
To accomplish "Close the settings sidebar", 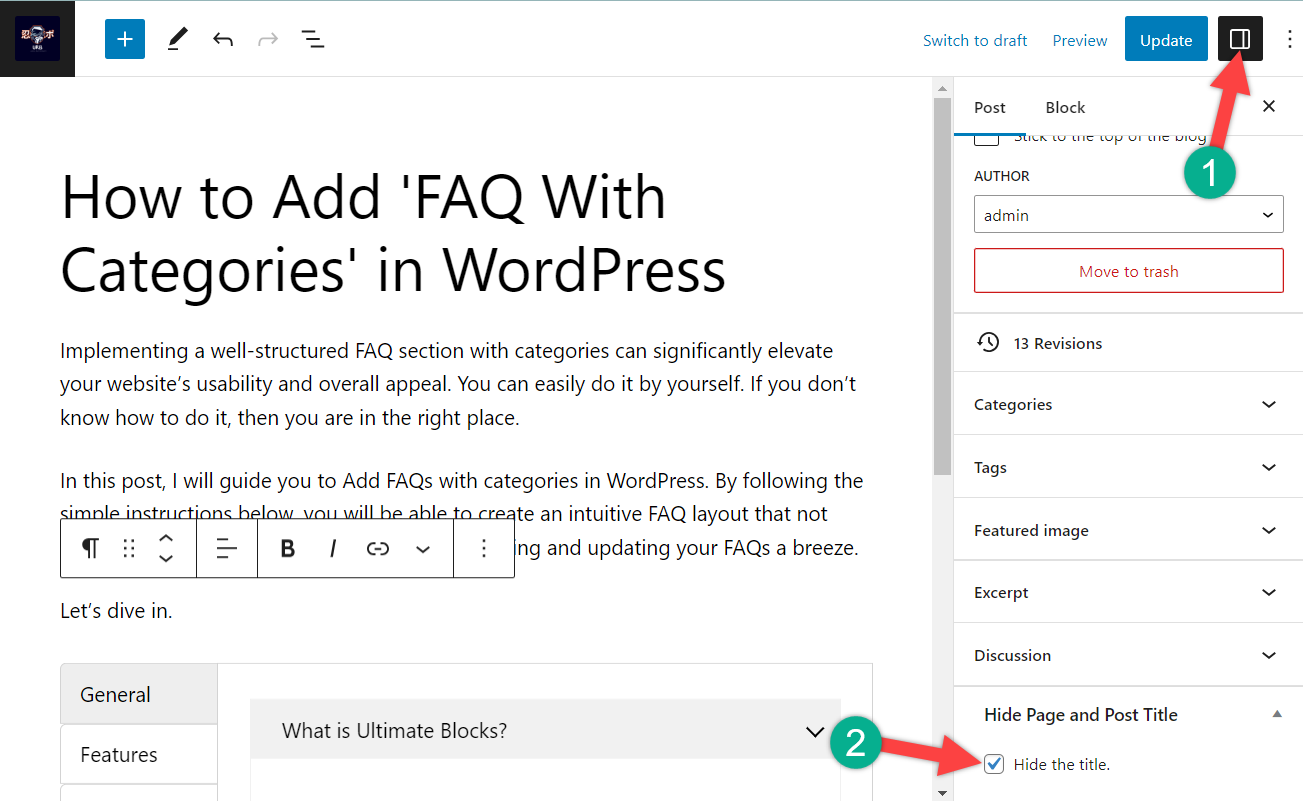I will [x=1269, y=106].
